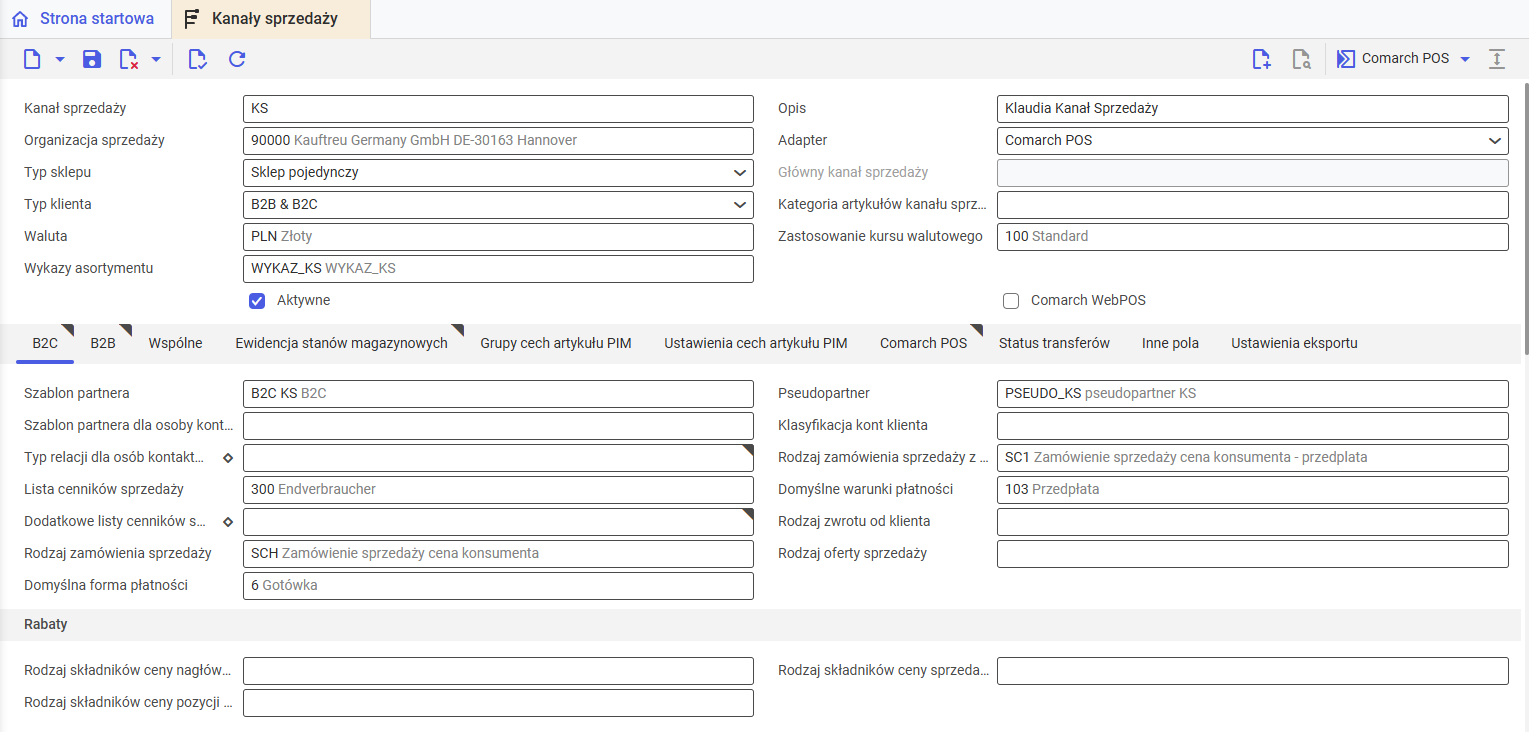Click the Zastosowanie kursu walutowego field

(1252, 236)
